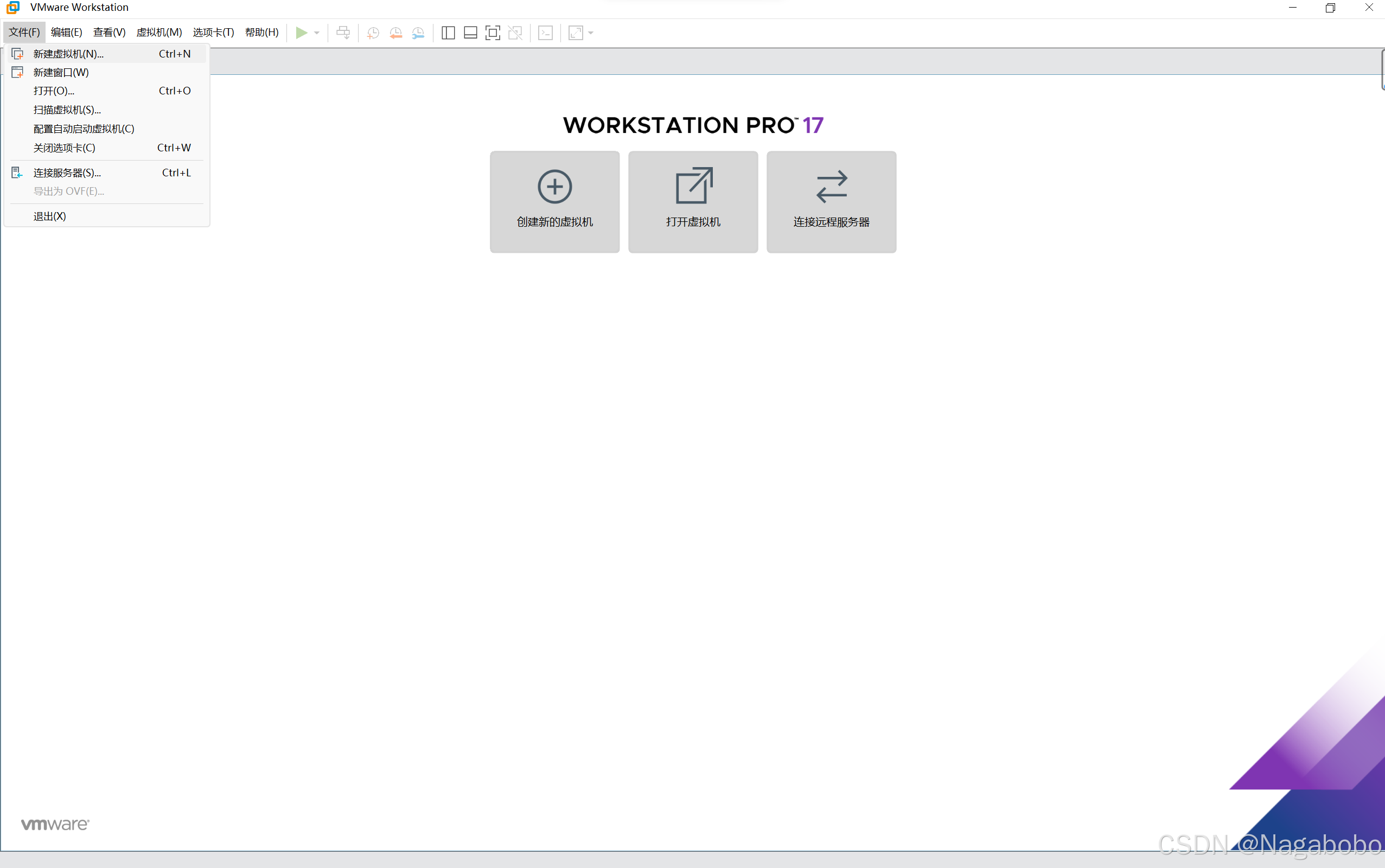Viewport: 1385px width, 868px height.
Task: Click the stretch guest display icon
Action: pos(575,33)
